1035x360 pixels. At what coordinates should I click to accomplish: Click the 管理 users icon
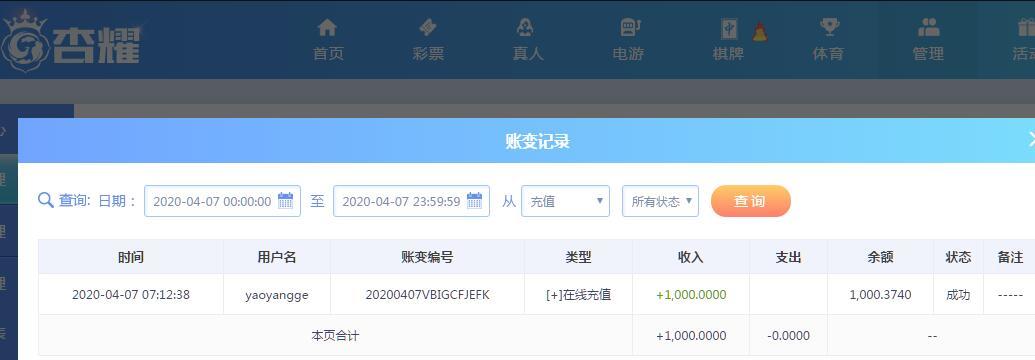(x=929, y=28)
